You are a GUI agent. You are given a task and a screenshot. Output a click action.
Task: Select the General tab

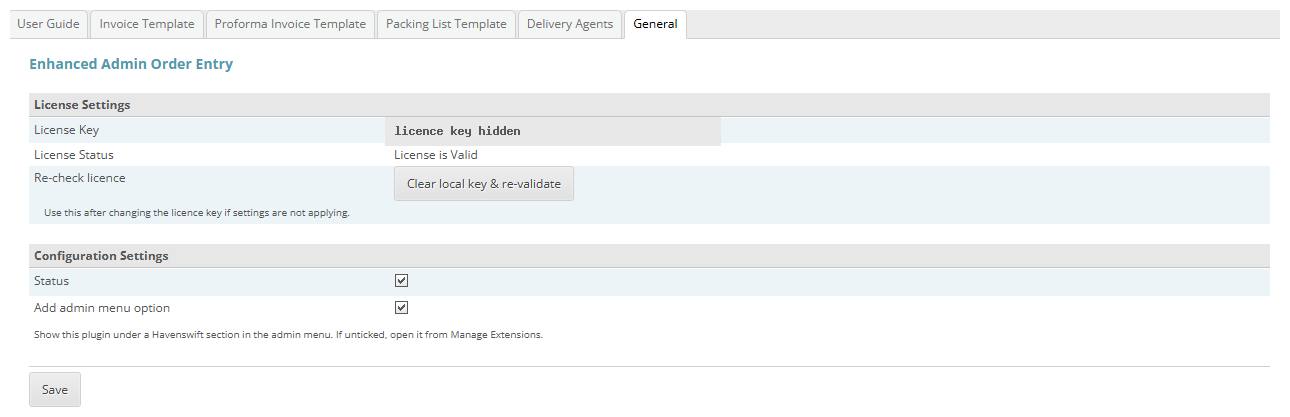point(655,24)
